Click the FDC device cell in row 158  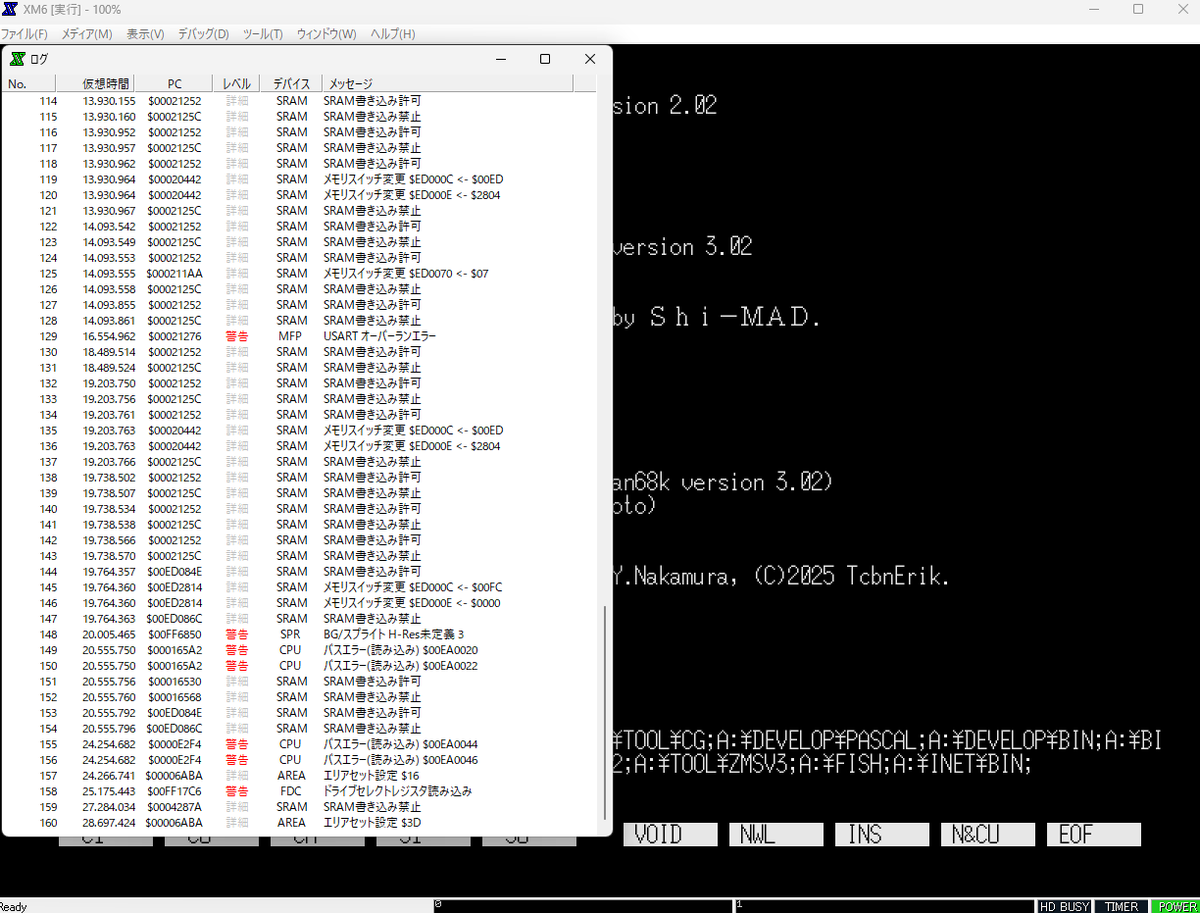pos(290,791)
